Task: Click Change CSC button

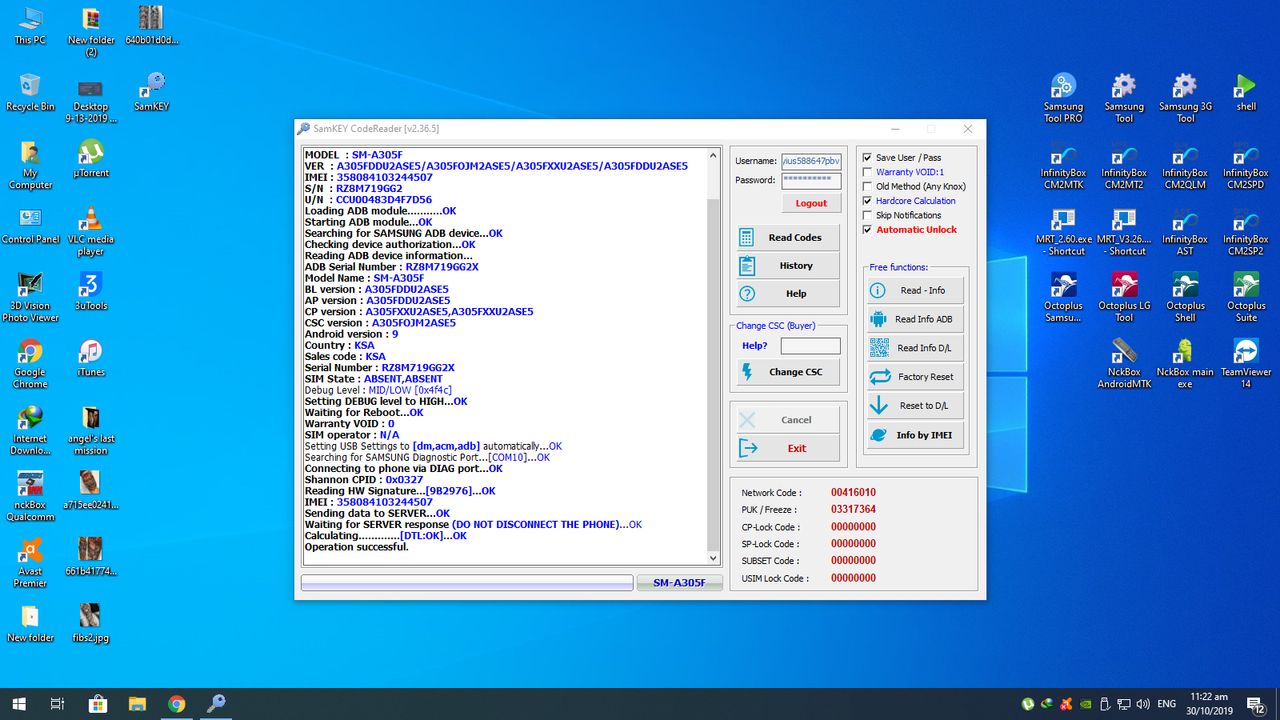Action: coord(786,372)
